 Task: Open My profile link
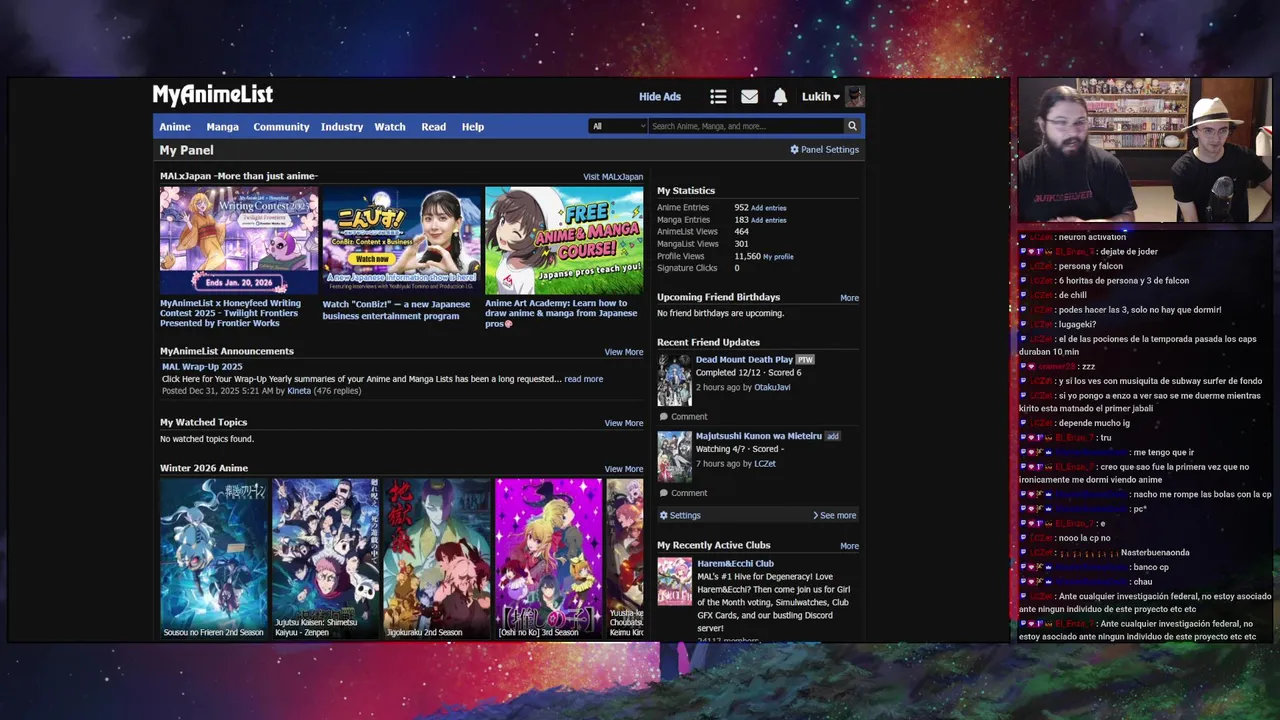(x=778, y=257)
